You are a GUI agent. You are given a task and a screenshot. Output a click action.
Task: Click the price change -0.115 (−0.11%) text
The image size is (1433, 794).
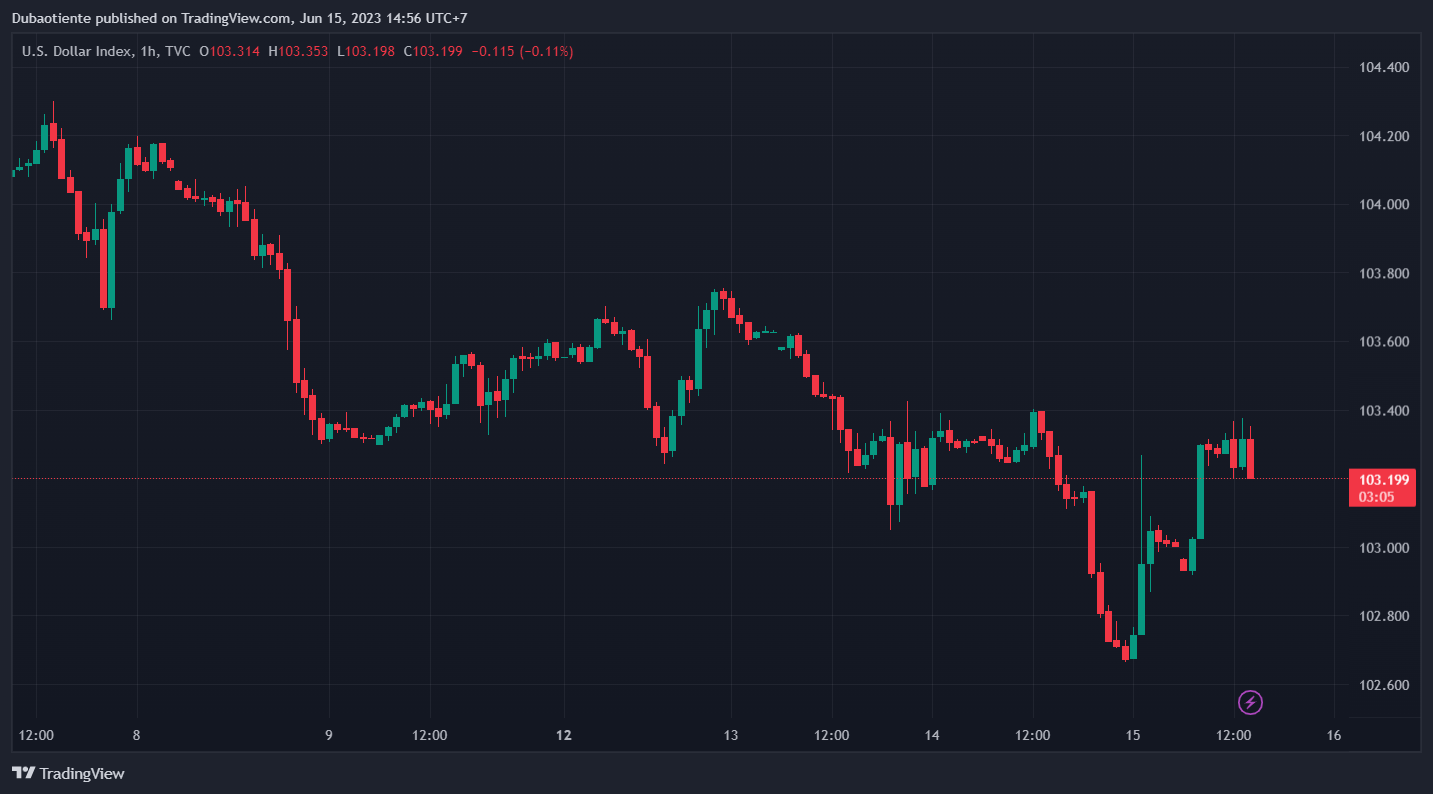(522, 51)
